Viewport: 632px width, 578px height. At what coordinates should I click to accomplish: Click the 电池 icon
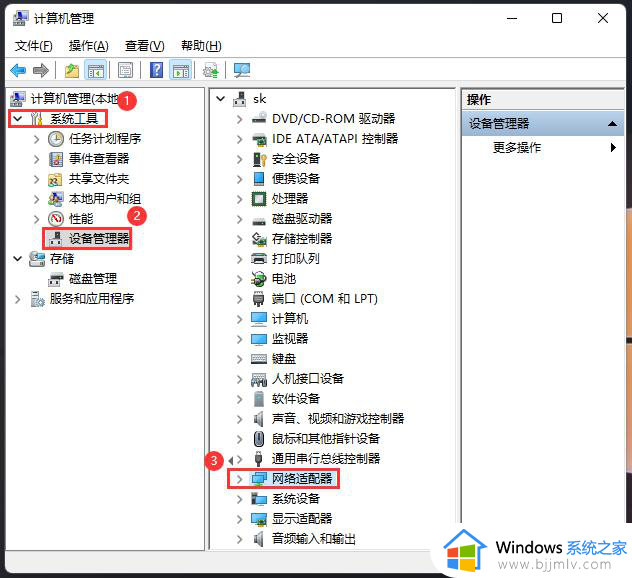point(259,279)
